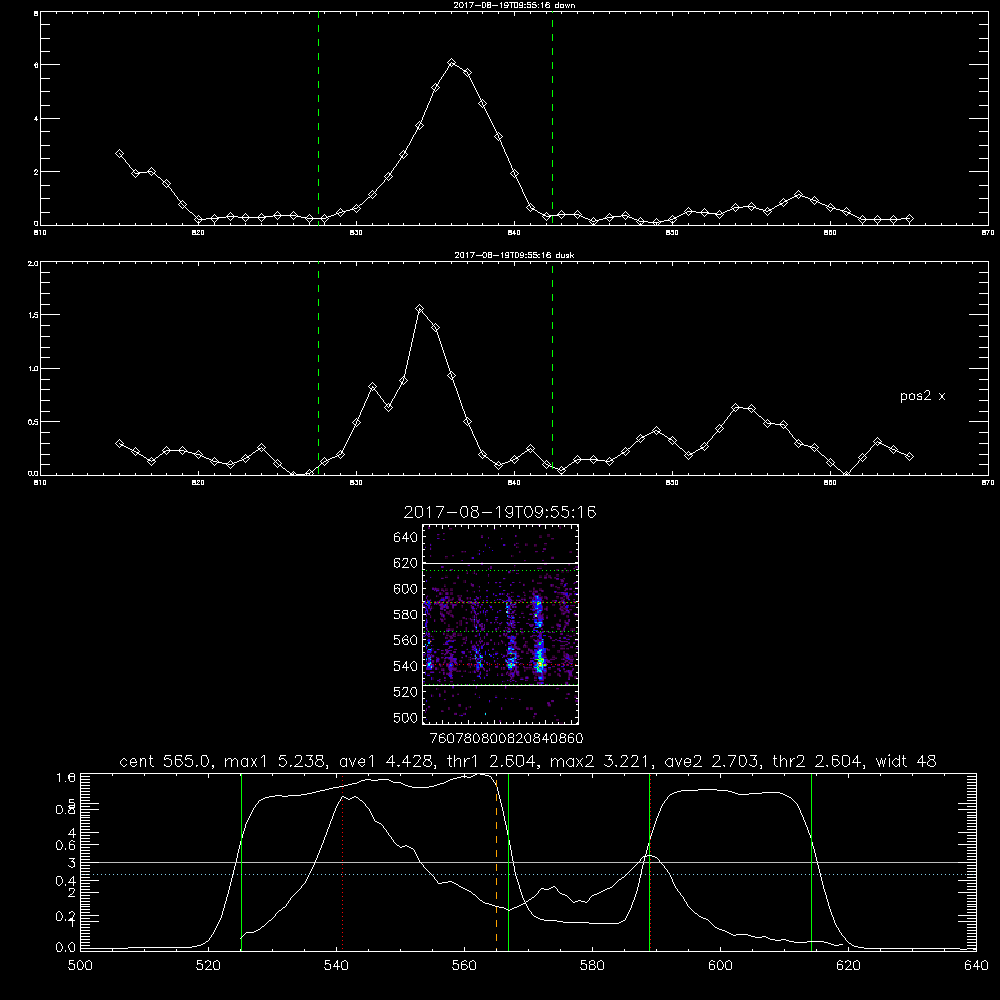Click the dusk plot title text
1000x1000 pixels.
pos(514,255)
